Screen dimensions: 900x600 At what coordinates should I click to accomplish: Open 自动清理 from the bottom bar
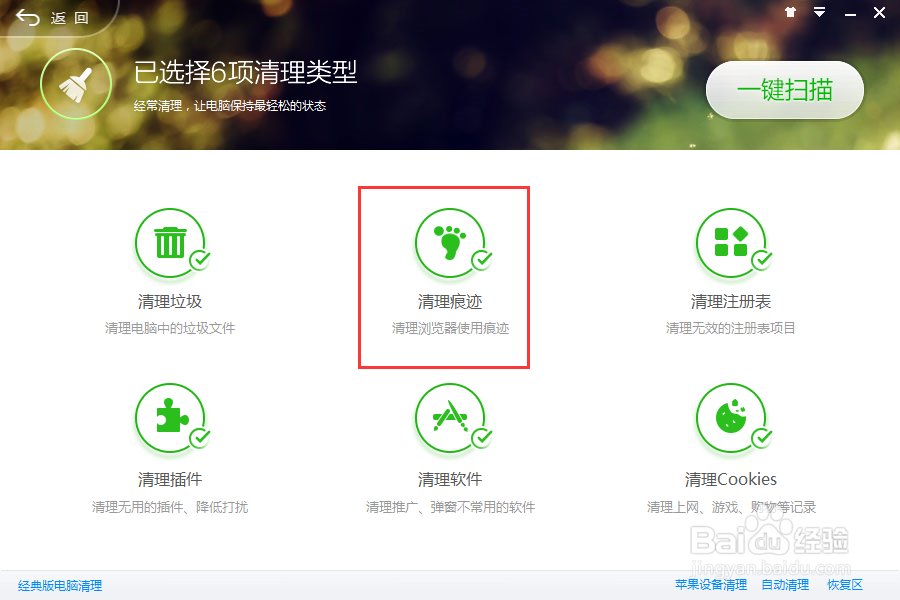(x=786, y=585)
